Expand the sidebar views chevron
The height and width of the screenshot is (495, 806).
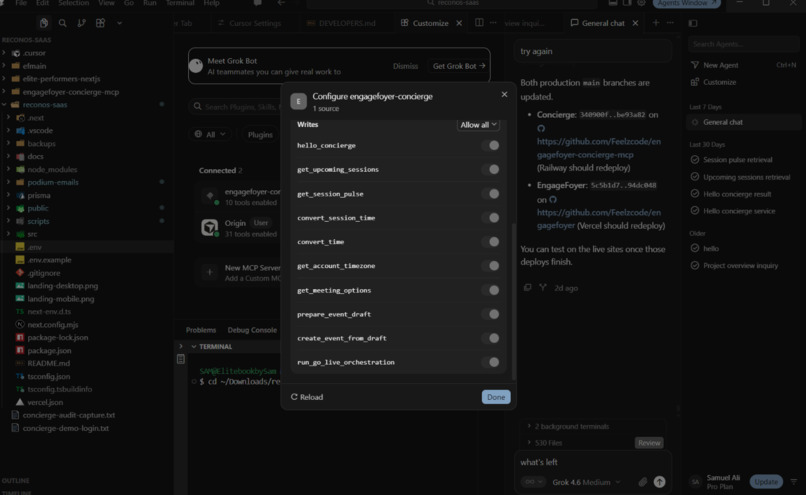point(119,23)
